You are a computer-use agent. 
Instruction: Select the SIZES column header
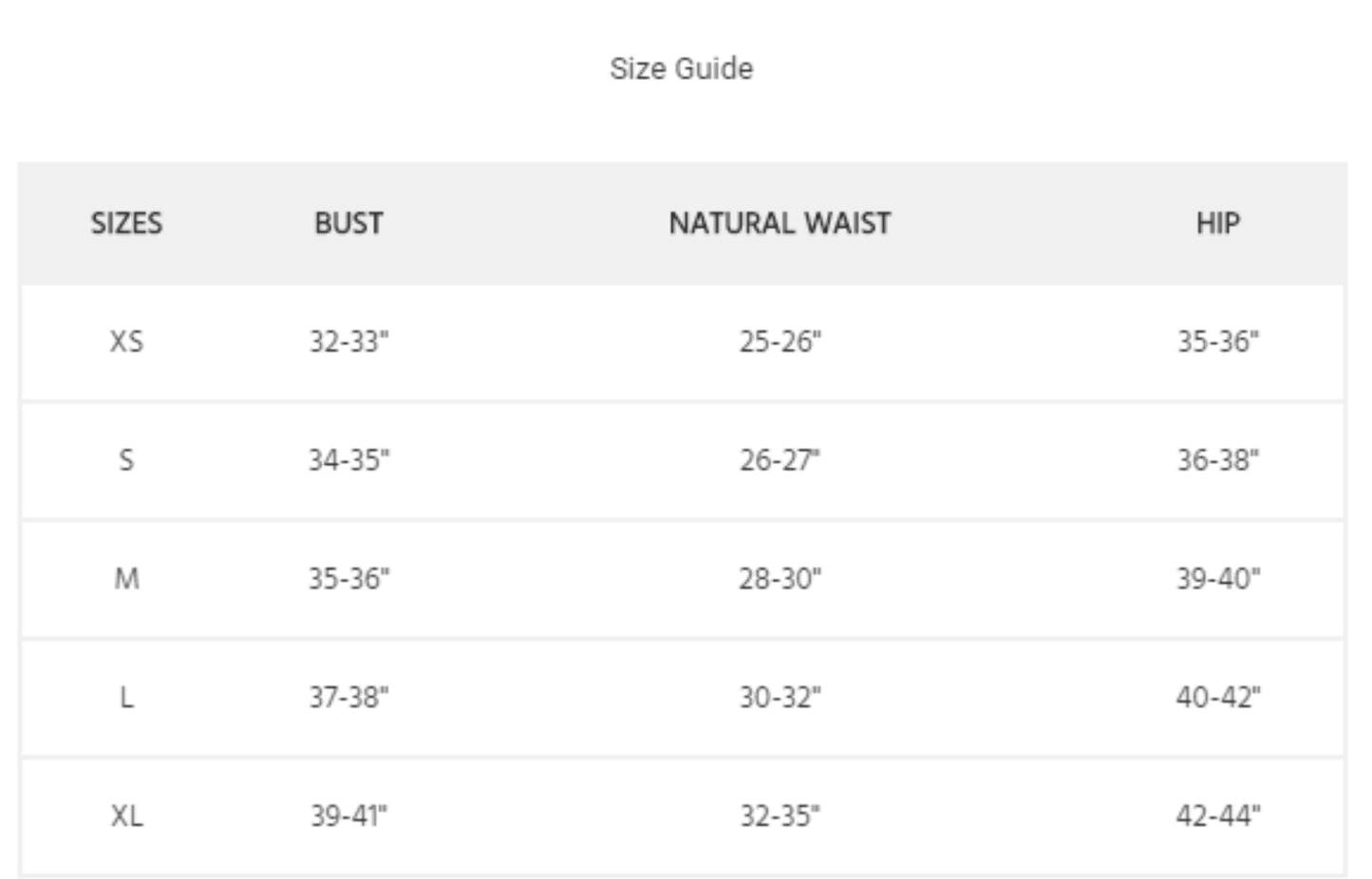[126, 223]
